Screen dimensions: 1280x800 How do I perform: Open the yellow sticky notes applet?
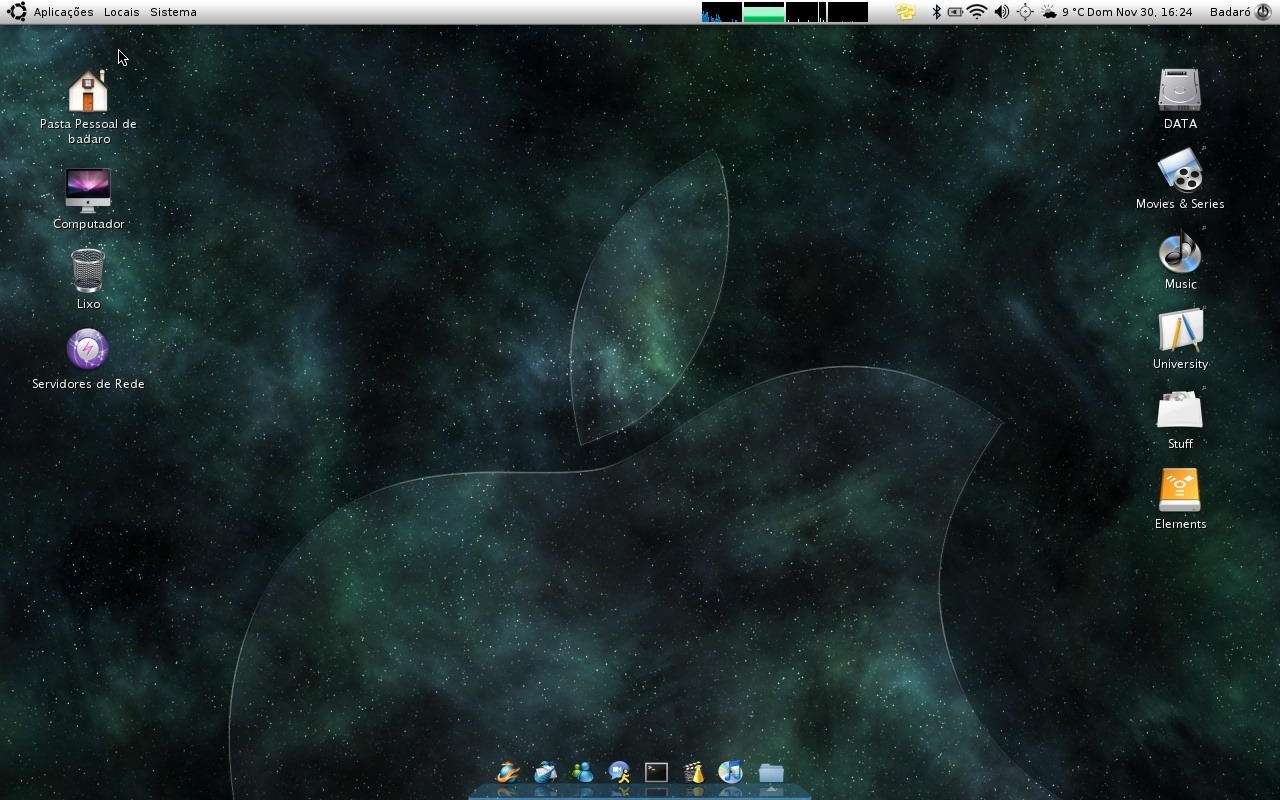pyautogui.click(x=905, y=12)
